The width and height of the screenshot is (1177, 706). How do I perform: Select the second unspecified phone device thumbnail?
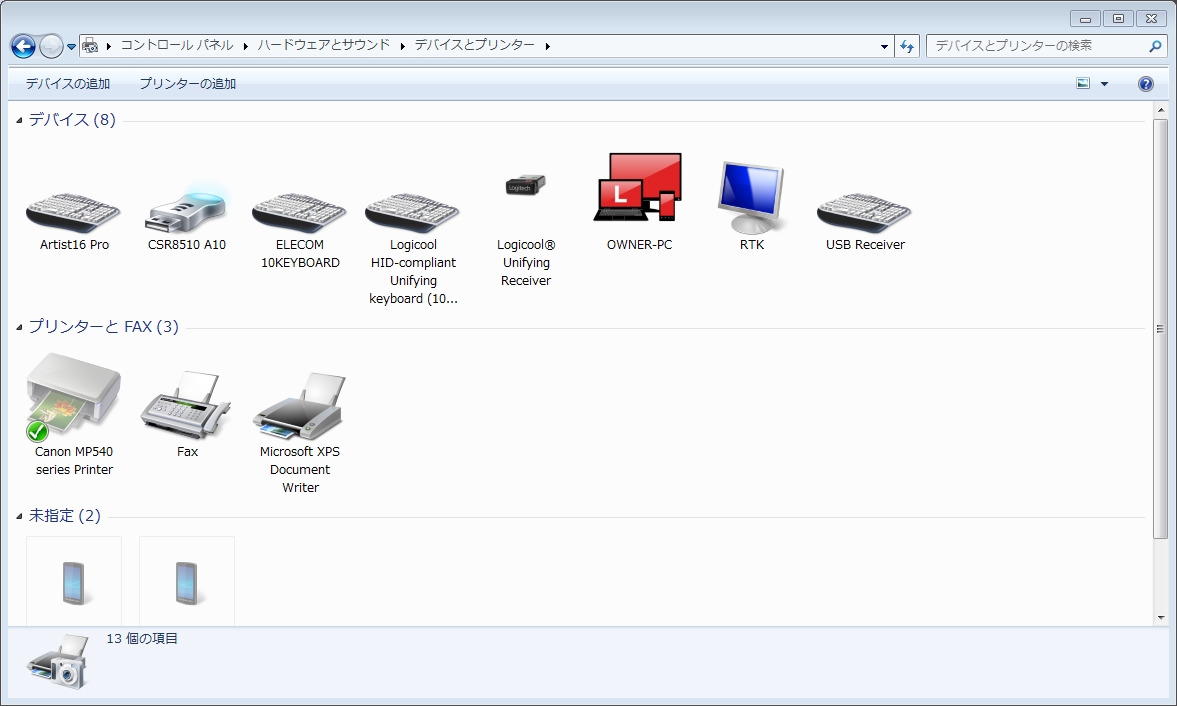tap(186, 582)
